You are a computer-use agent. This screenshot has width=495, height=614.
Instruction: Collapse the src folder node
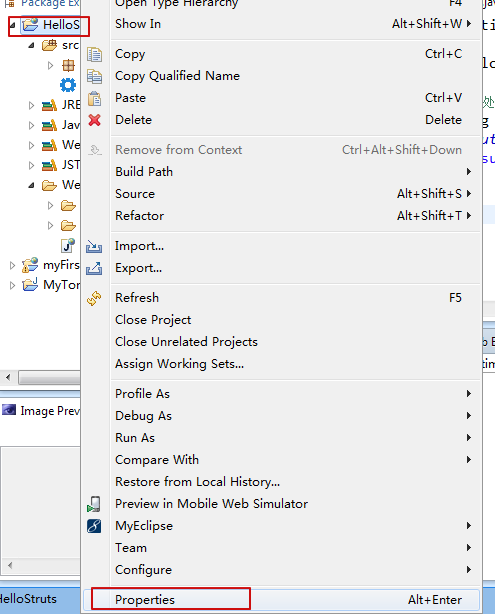pyautogui.click(x=31, y=46)
